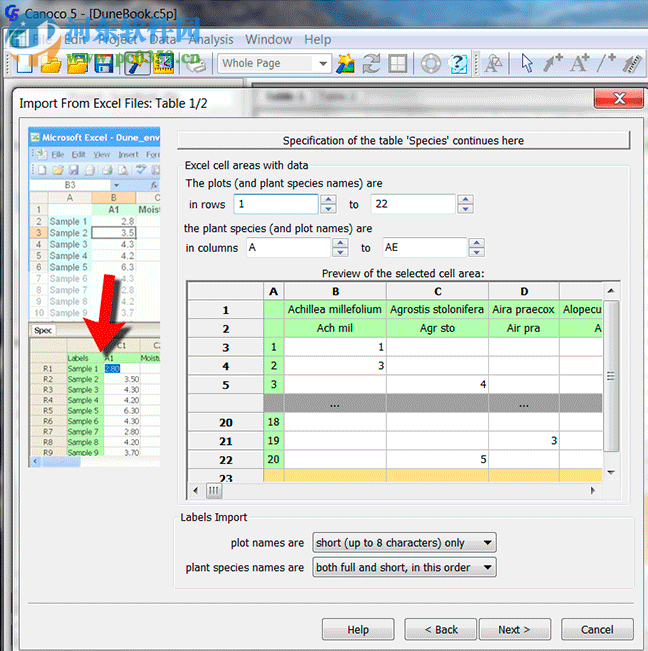
Task: Open the Window menu
Action: [269, 39]
